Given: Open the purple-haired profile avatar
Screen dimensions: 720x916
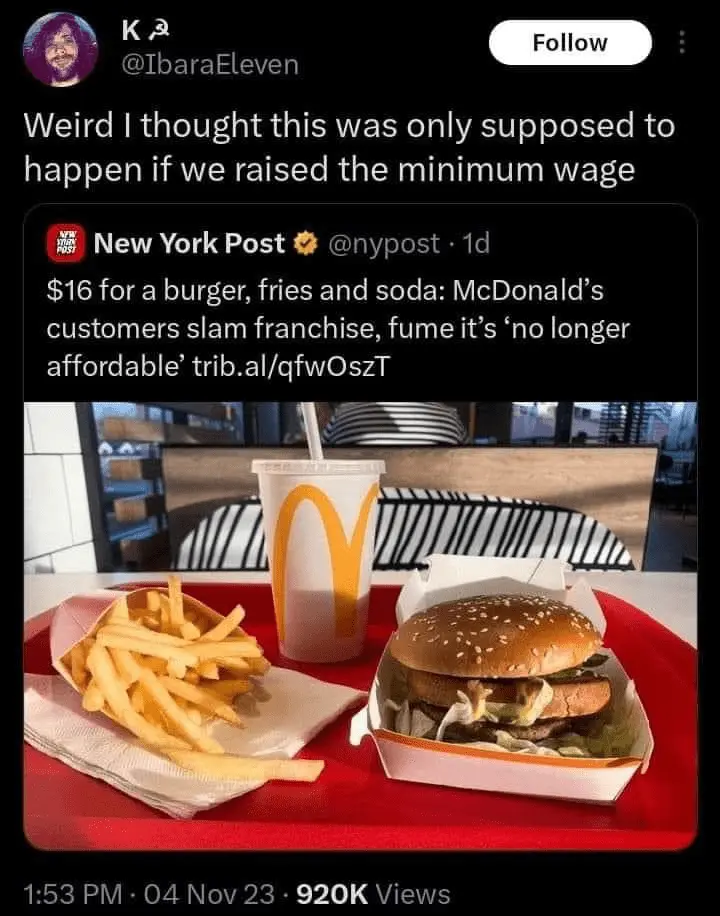Looking at the screenshot, I should [61, 50].
